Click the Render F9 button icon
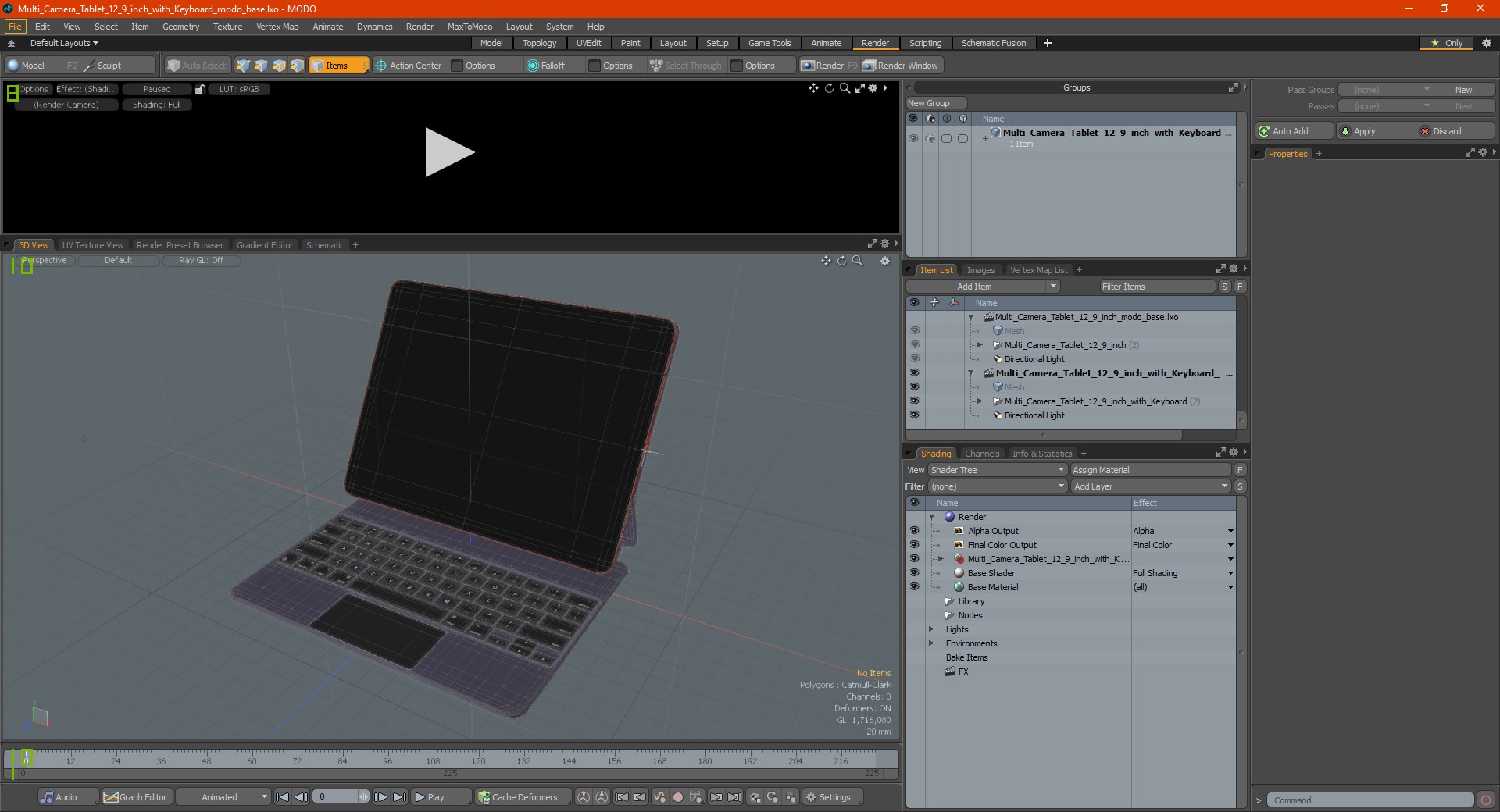 [x=808, y=66]
